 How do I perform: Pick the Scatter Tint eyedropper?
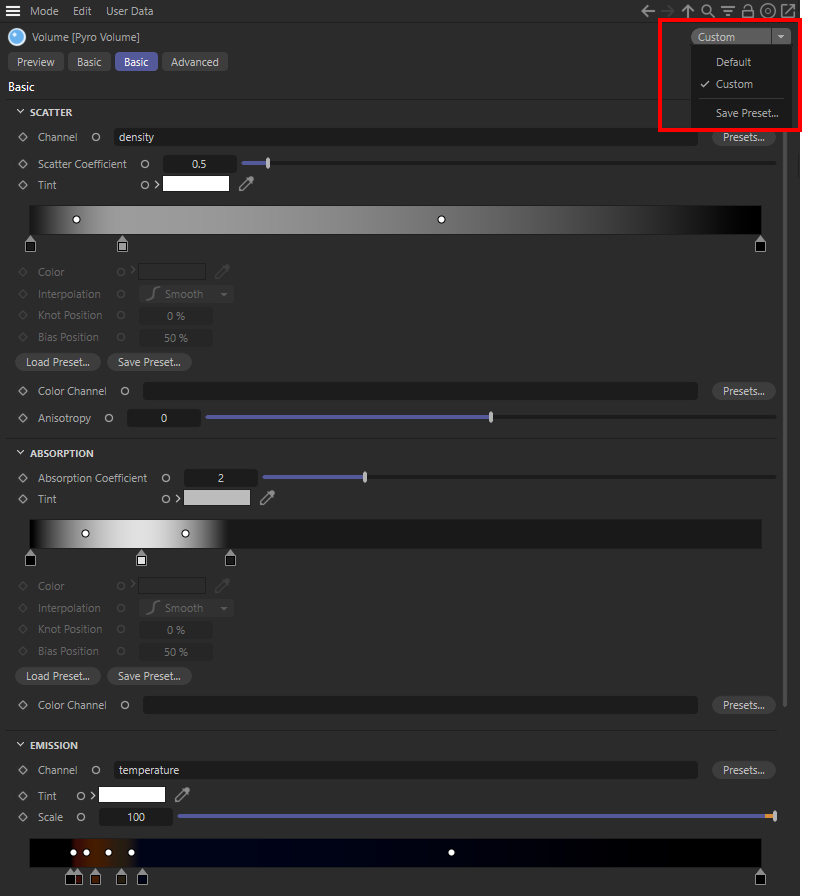click(246, 184)
